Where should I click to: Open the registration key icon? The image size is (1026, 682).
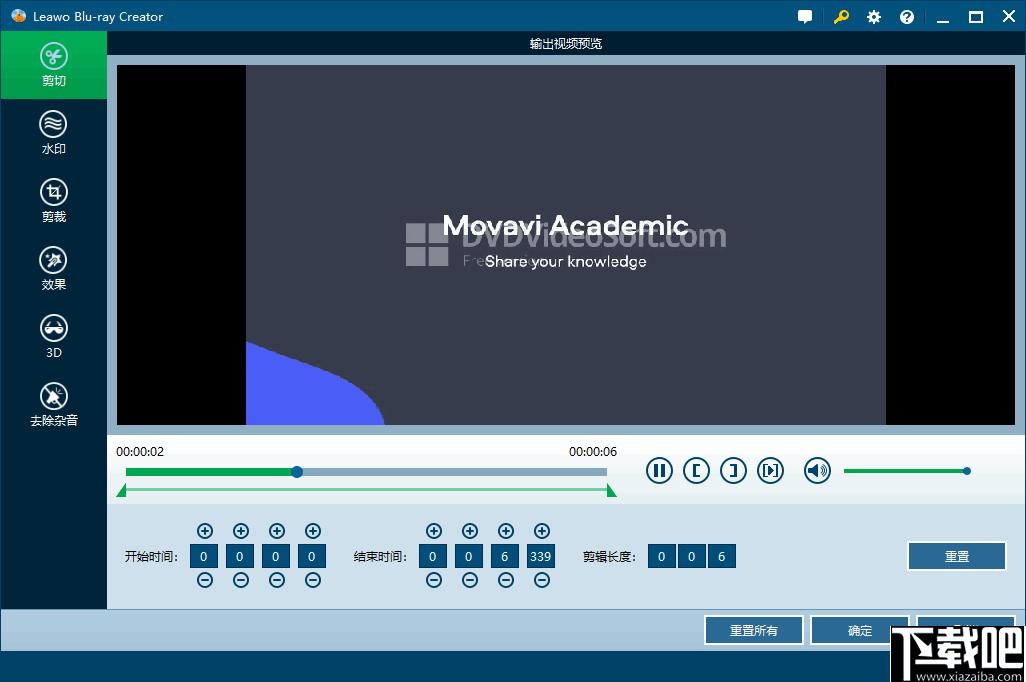click(x=841, y=17)
